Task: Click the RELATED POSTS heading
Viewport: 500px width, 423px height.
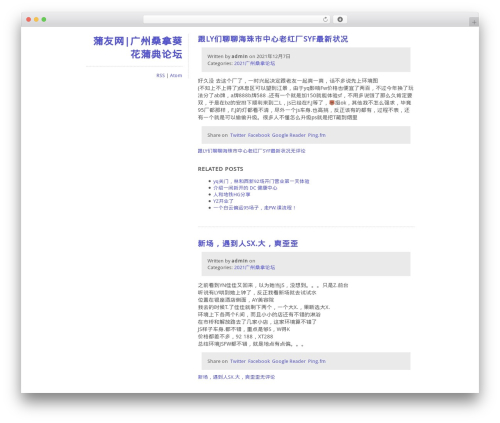Action: [x=220, y=169]
